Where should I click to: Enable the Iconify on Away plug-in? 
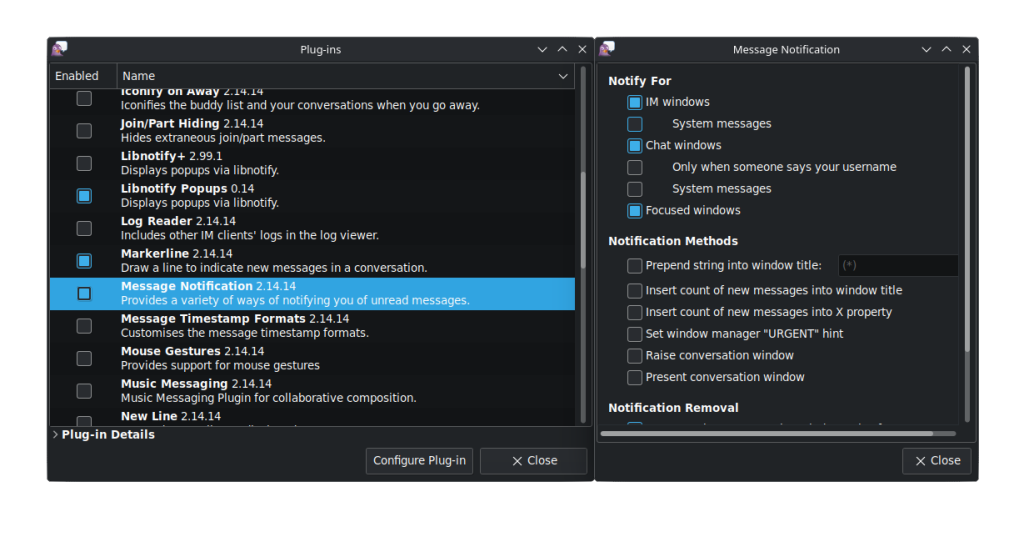tap(84, 98)
